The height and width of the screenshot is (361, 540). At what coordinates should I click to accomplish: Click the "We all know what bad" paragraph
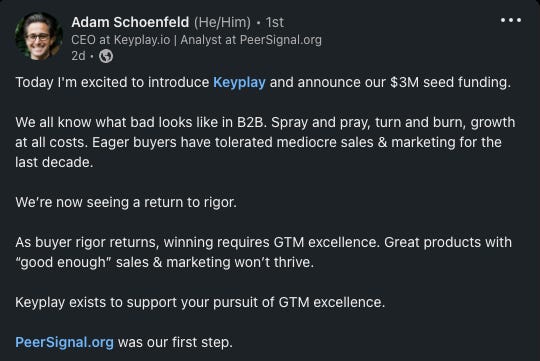click(x=265, y=142)
